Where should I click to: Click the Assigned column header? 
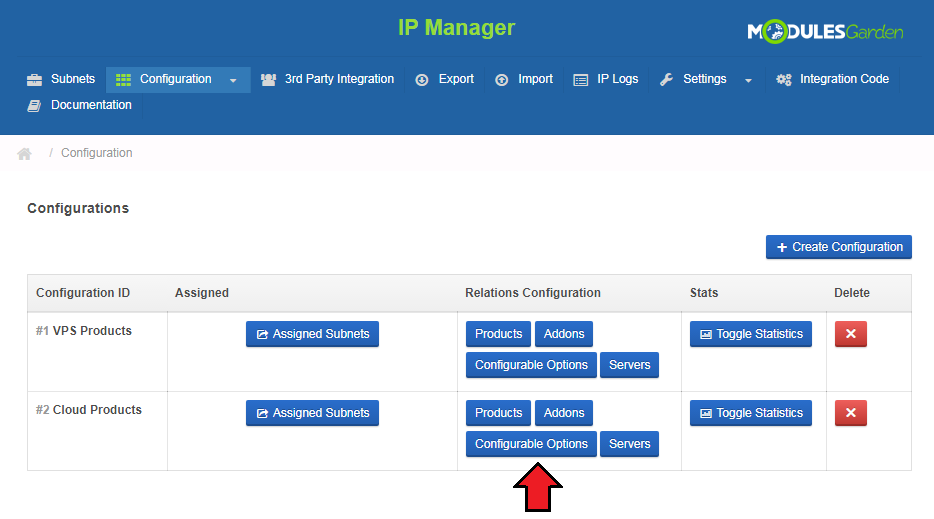coord(201,293)
